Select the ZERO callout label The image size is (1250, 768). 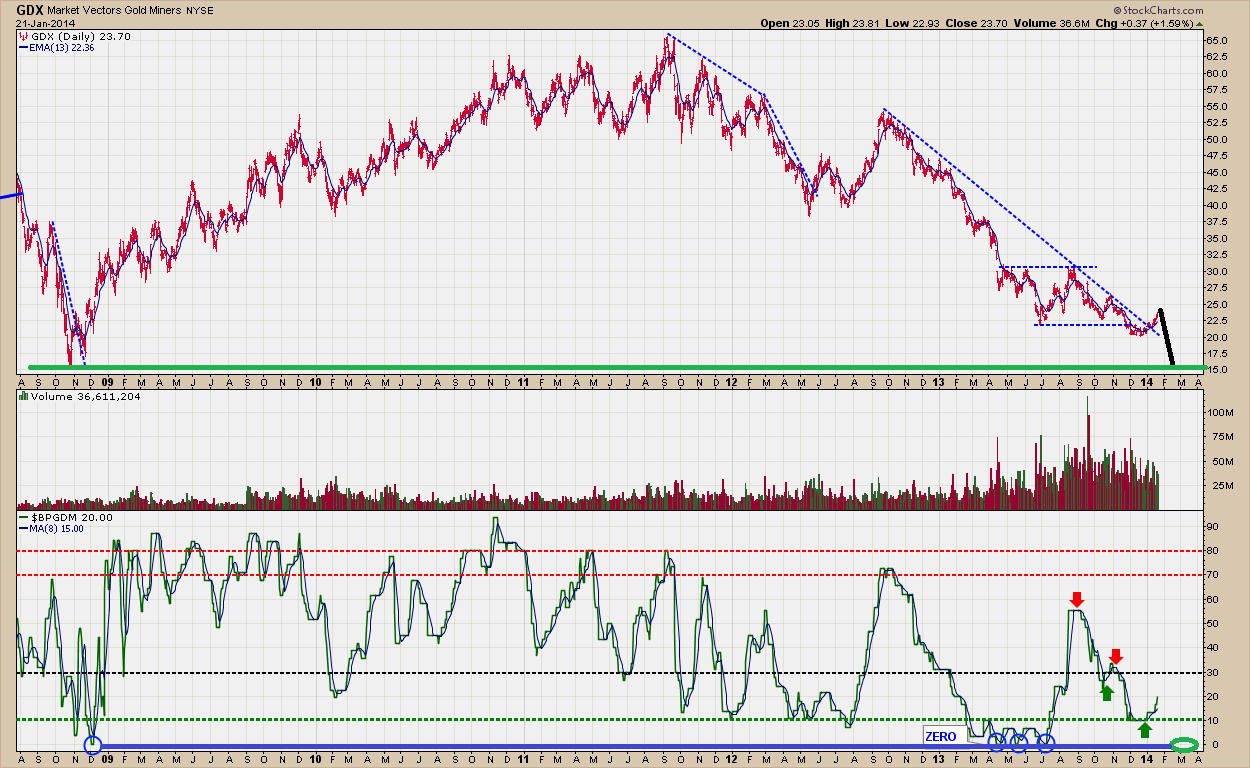click(x=941, y=736)
